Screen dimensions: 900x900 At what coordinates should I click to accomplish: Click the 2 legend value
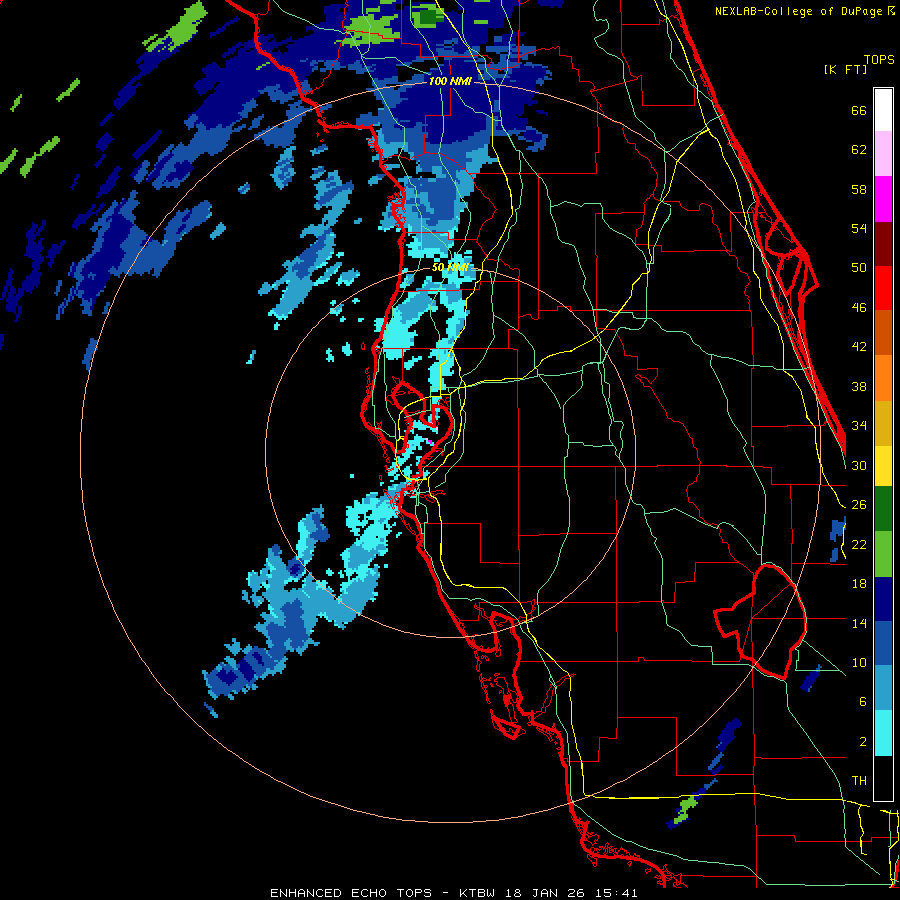pyautogui.click(x=863, y=742)
